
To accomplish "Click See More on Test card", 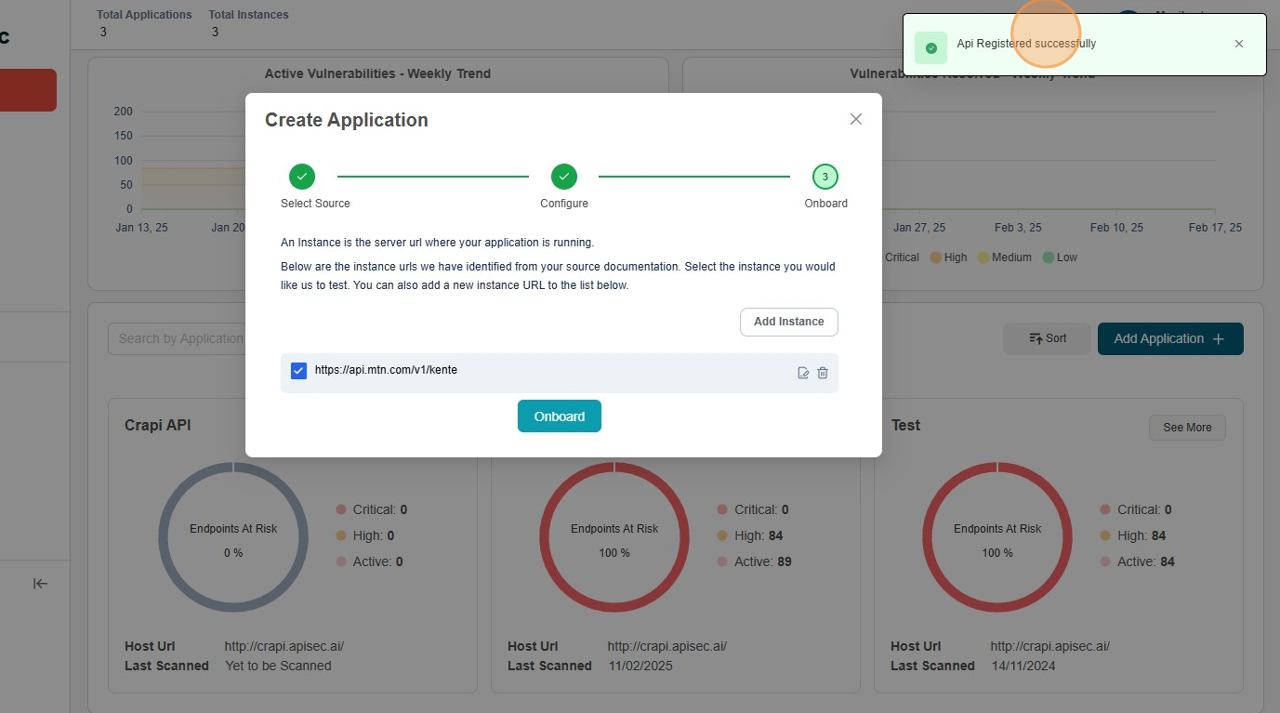I will pyautogui.click(x=1187, y=427).
